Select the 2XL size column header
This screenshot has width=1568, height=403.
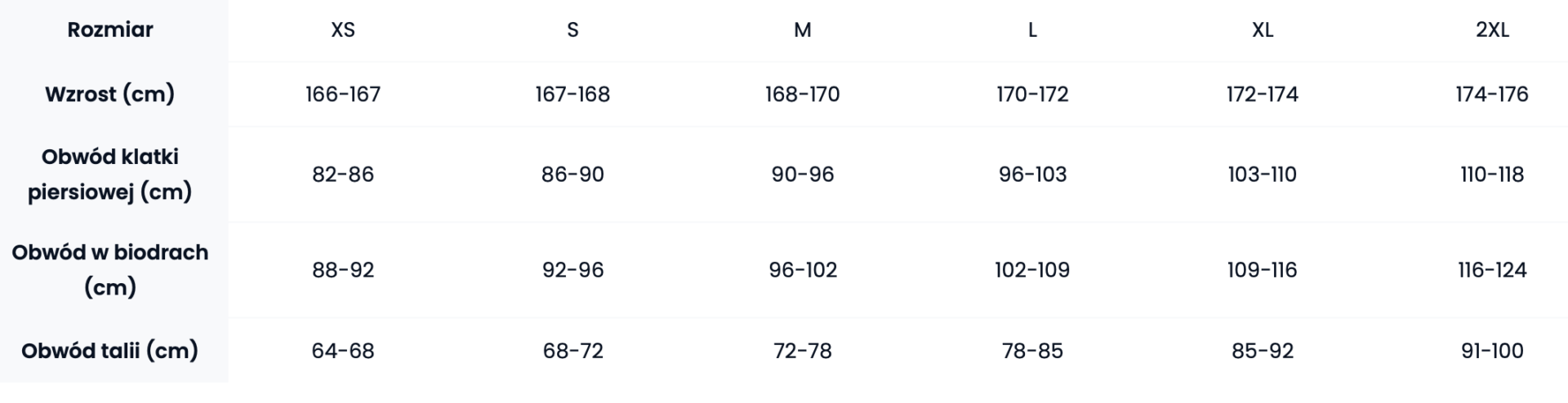pos(1492,30)
